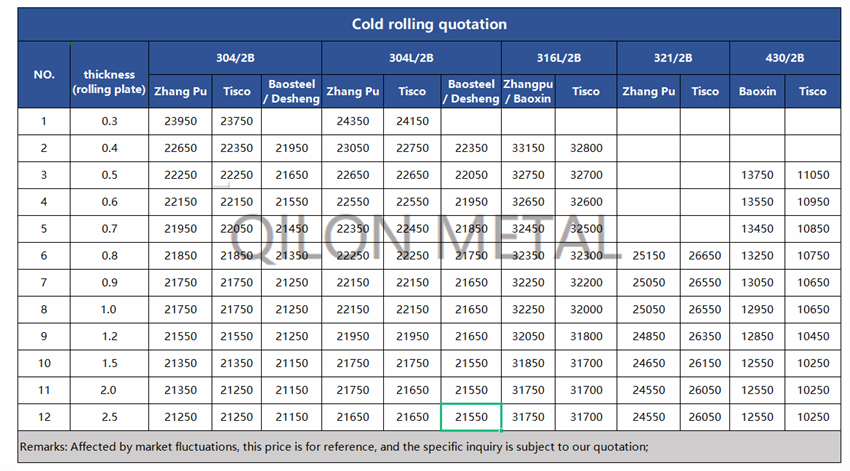Image resolution: width=850 pixels, height=471 pixels.
Task: Click the 25150 cell in row 6
Action: pos(648,256)
